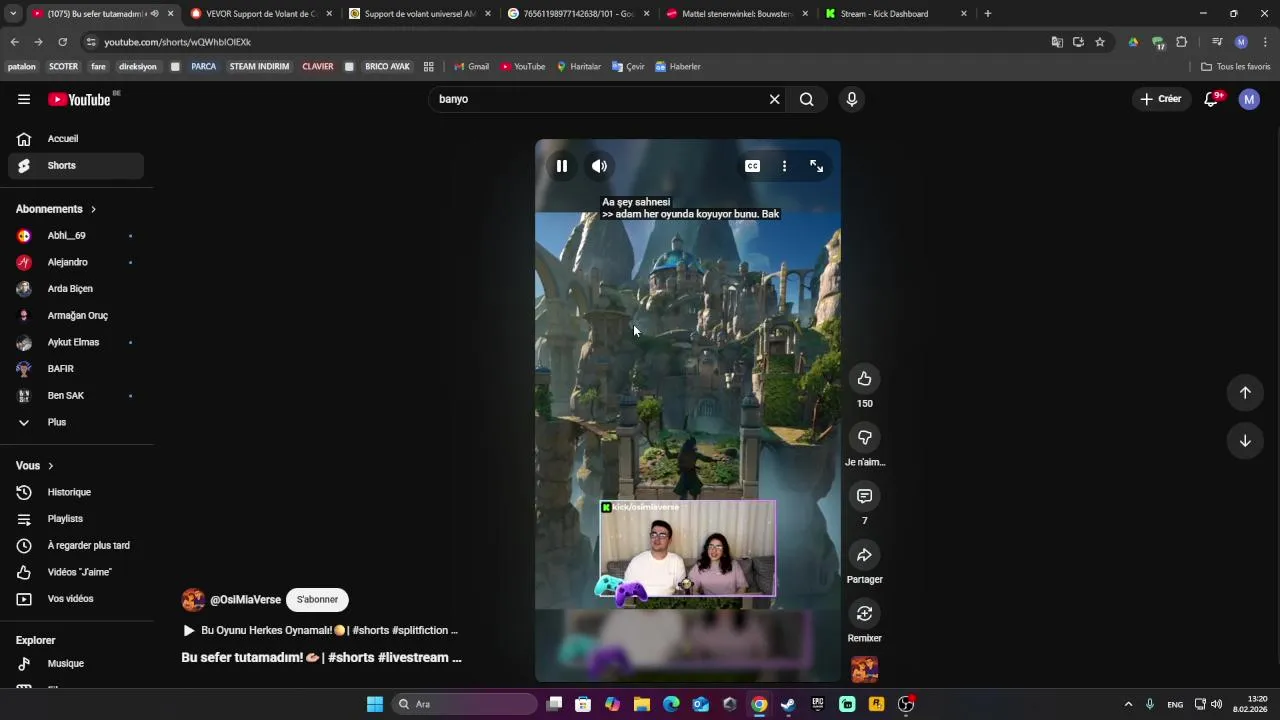Open the Chrome three-dot menu
Screen dimensions: 1280x720
tap(1265, 42)
